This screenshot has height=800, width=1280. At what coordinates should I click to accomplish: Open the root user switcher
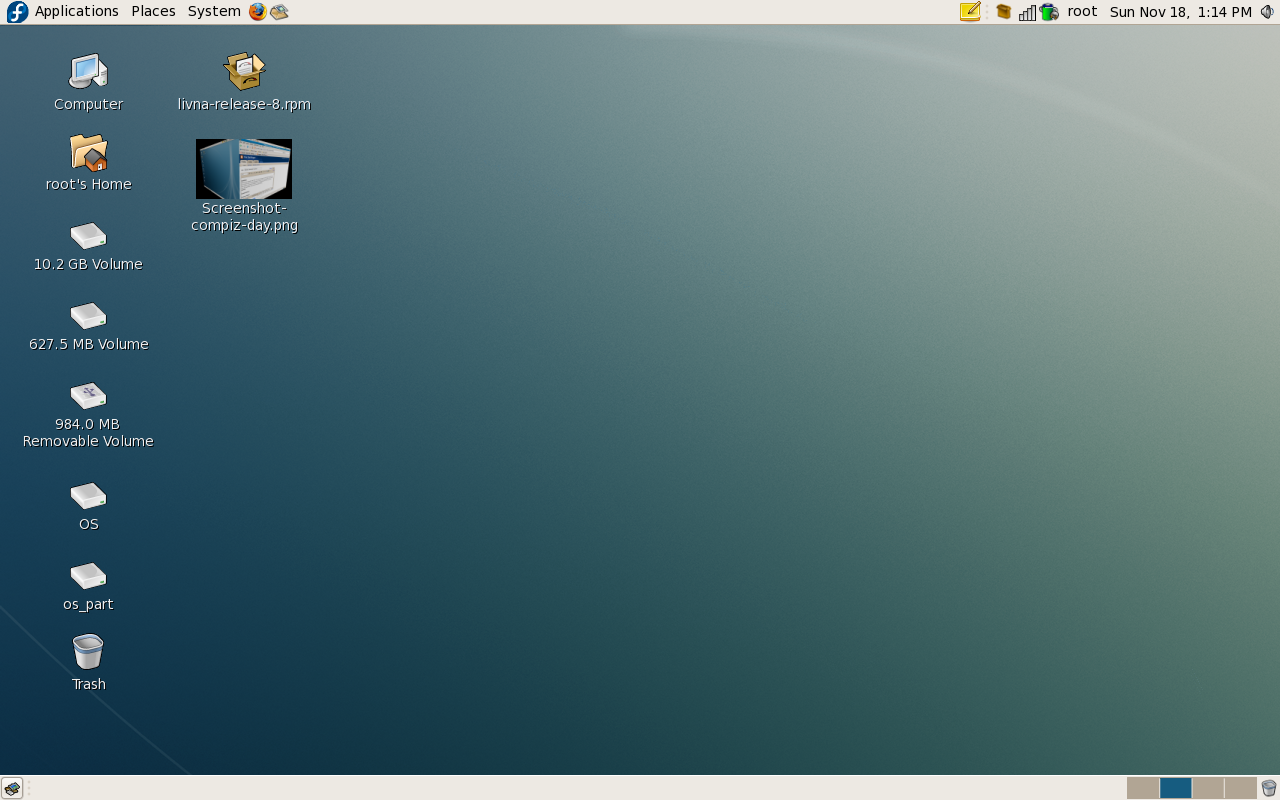(x=1082, y=11)
